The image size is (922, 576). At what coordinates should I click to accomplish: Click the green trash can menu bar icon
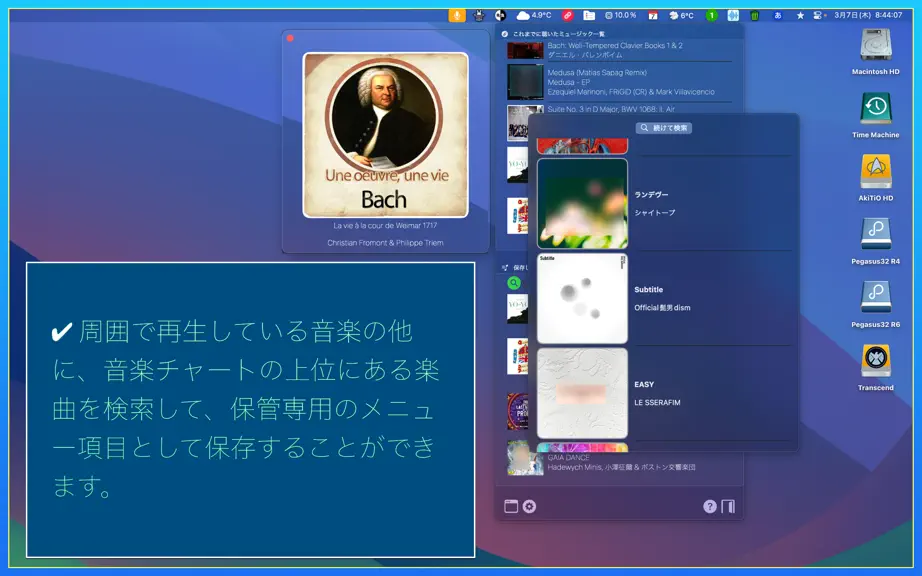tap(755, 15)
